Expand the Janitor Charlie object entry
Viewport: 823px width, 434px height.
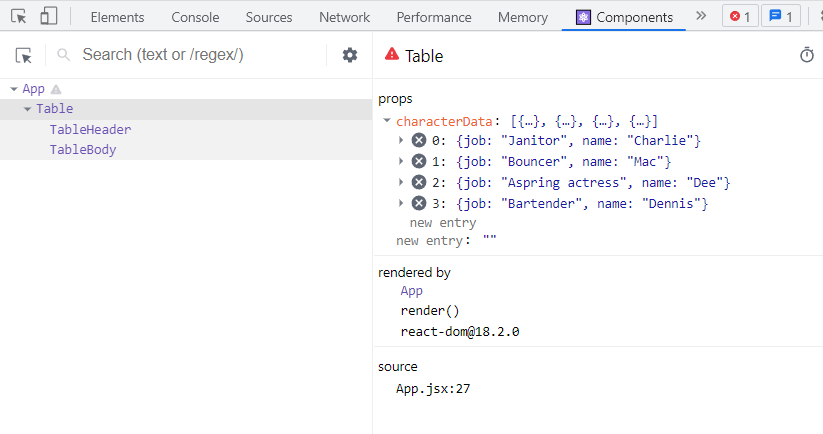(x=402, y=140)
